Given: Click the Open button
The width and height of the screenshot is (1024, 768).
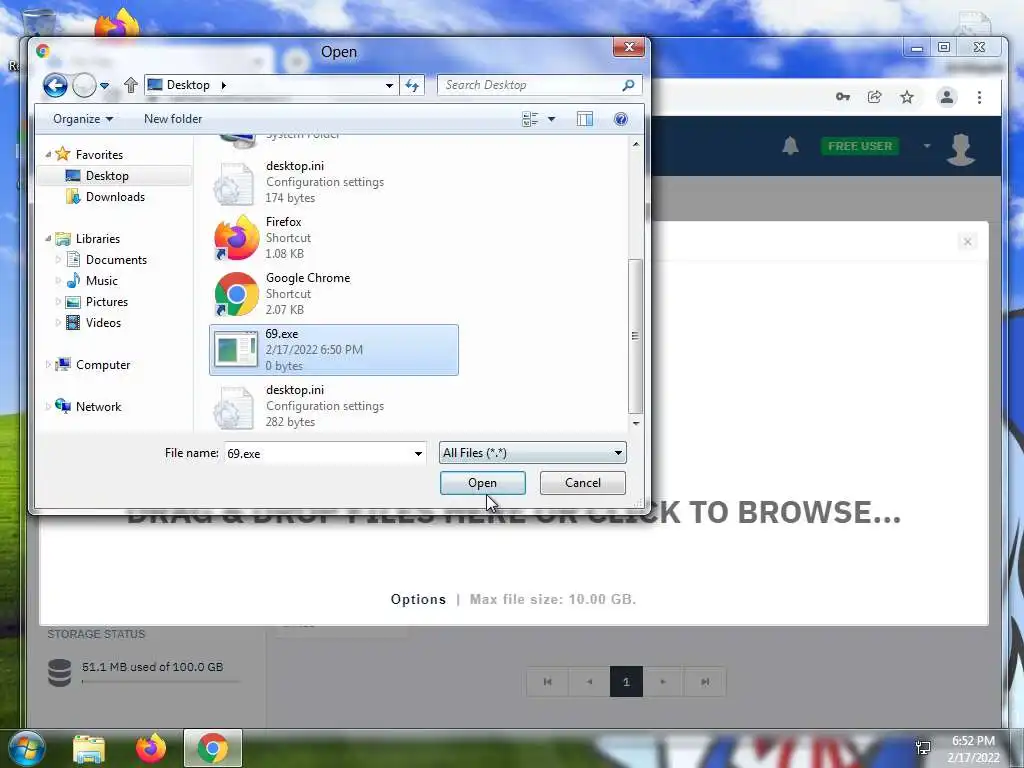Looking at the screenshot, I should [483, 483].
